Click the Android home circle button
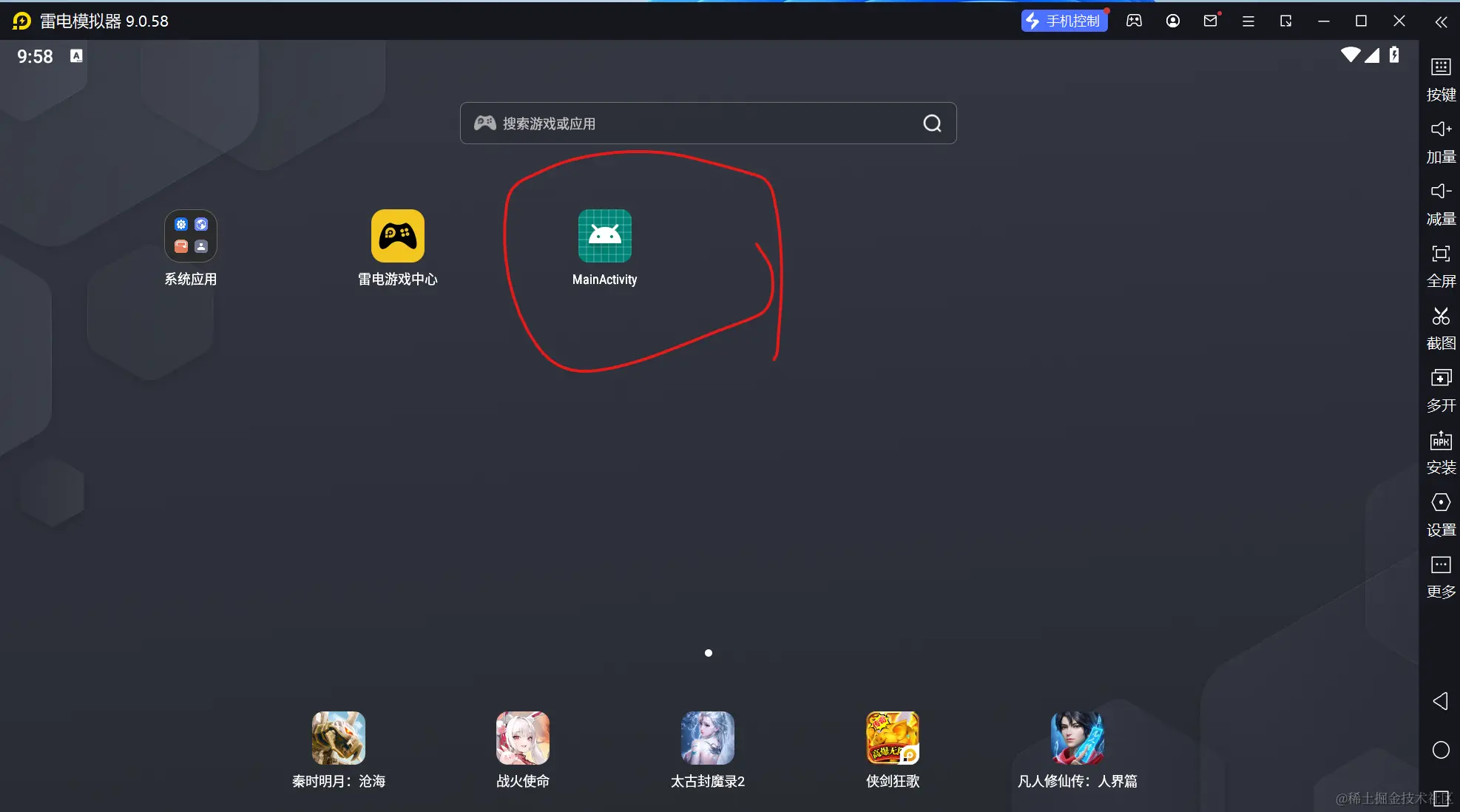The height and width of the screenshot is (812, 1460). pyautogui.click(x=1441, y=750)
